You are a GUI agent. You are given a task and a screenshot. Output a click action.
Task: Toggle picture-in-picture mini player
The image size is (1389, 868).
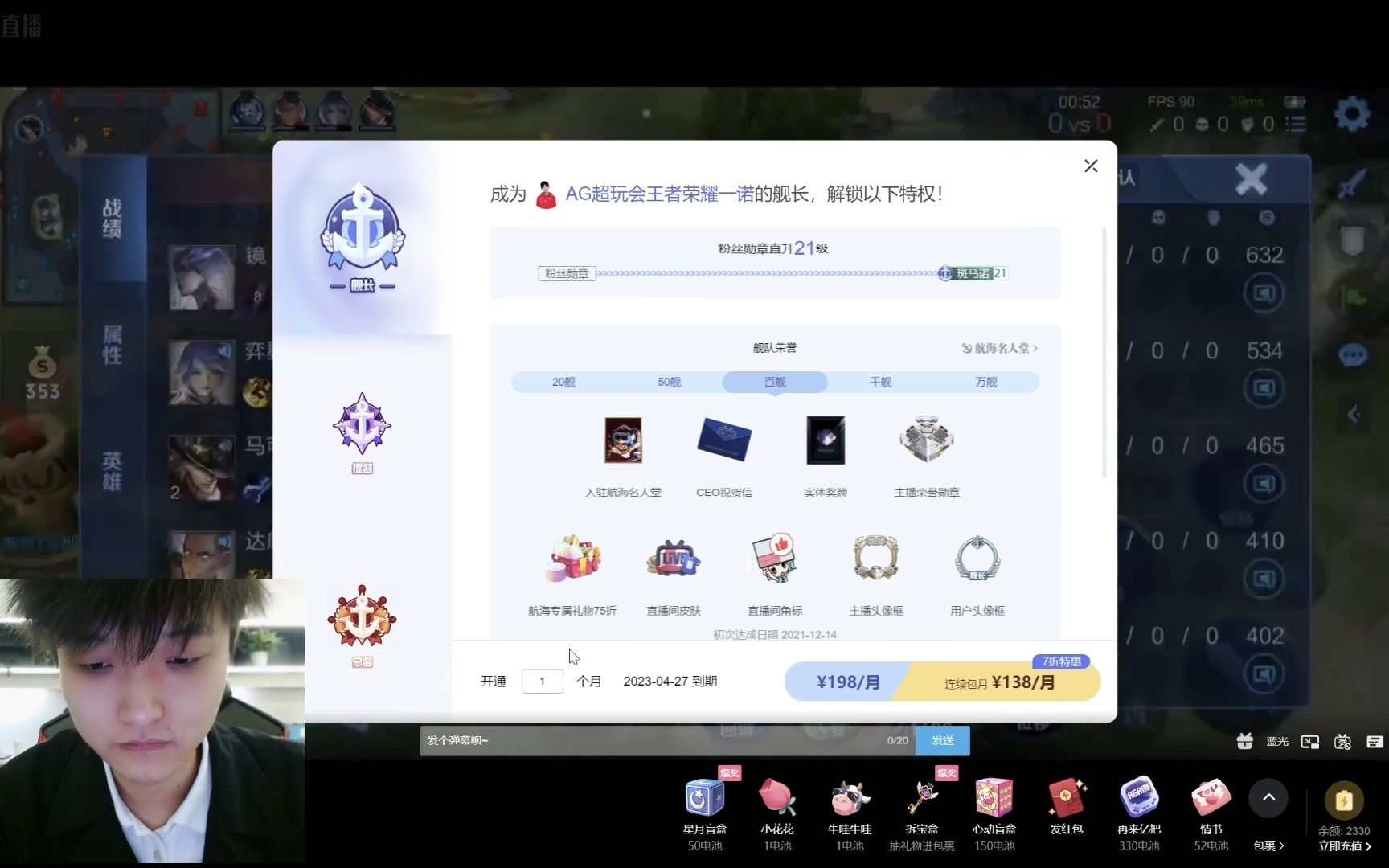[1310, 742]
